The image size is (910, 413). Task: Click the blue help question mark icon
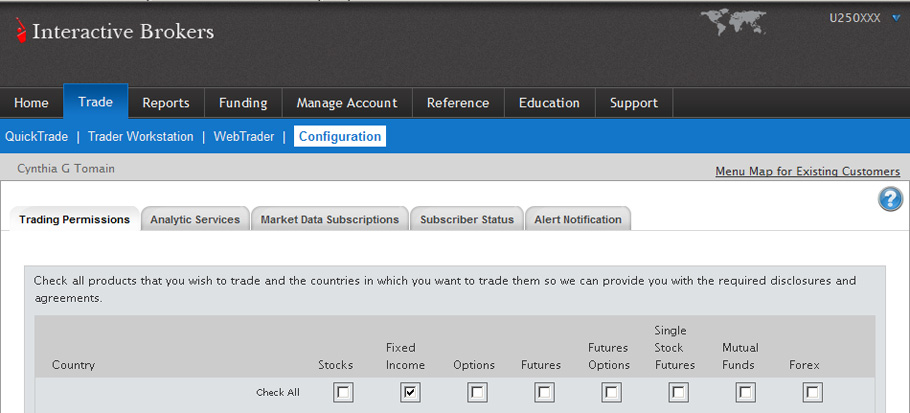[x=890, y=200]
